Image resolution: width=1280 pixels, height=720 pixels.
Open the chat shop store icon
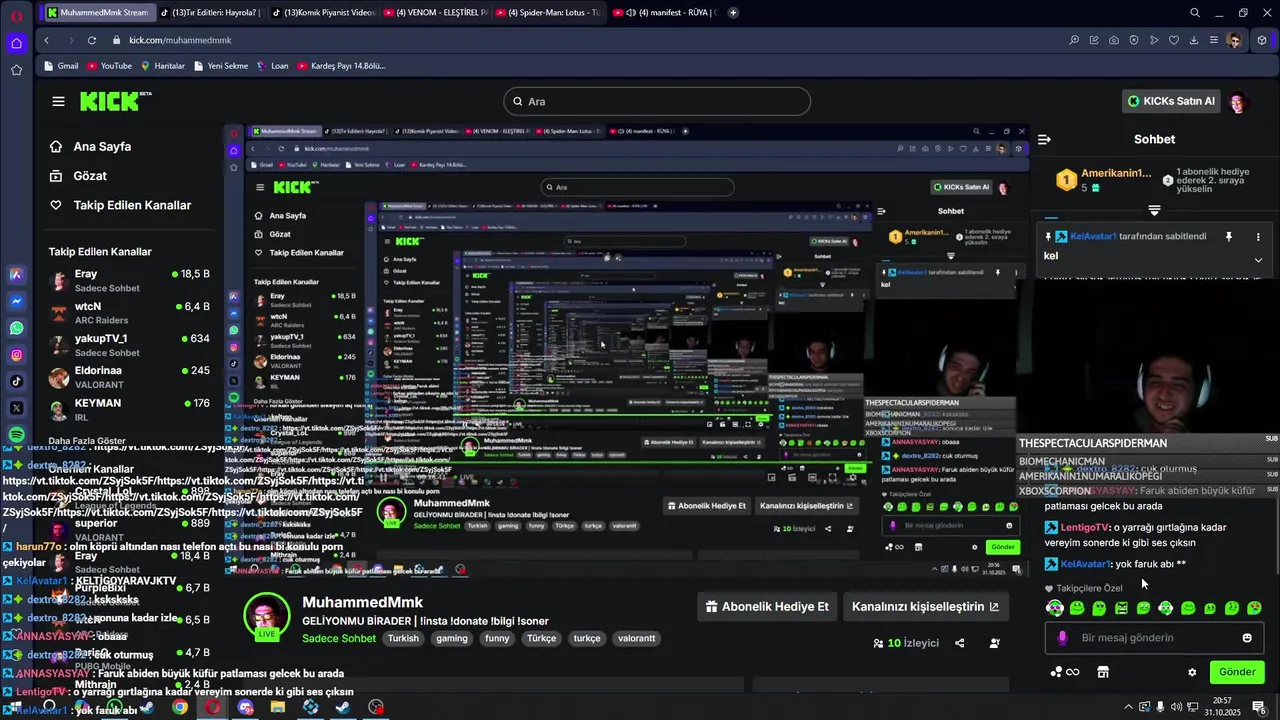click(1103, 672)
